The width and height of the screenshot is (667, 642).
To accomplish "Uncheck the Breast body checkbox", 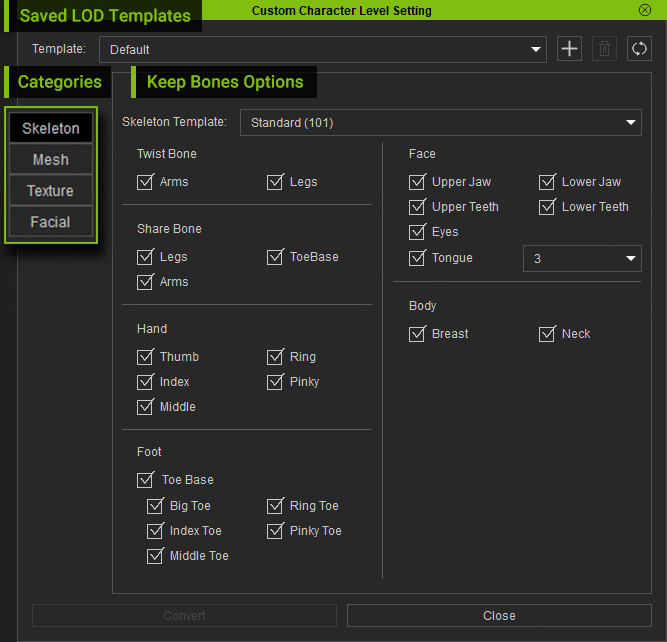I will click(x=418, y=334).
